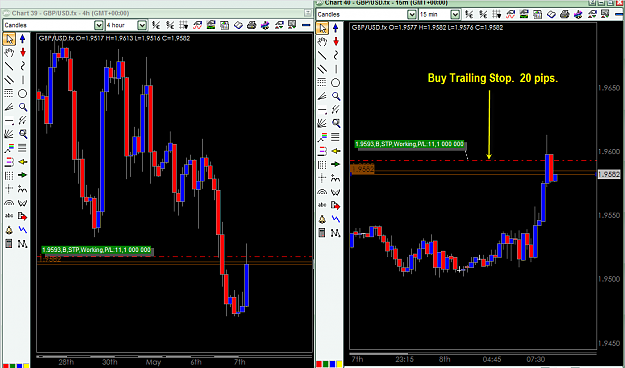Select the hand pan tool in Chart 40

(322, 41)
